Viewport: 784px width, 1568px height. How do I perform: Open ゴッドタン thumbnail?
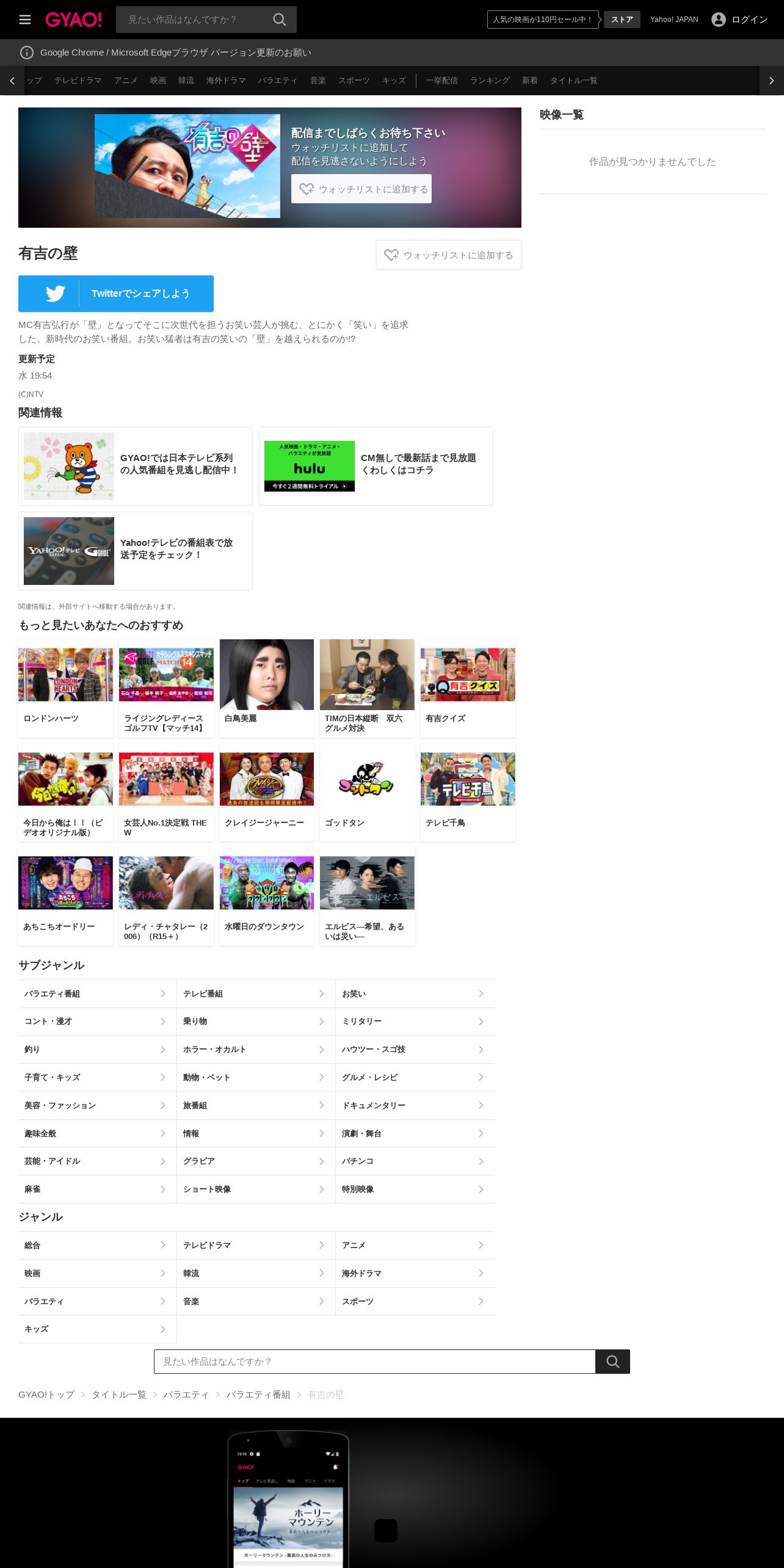coord(367,779)
